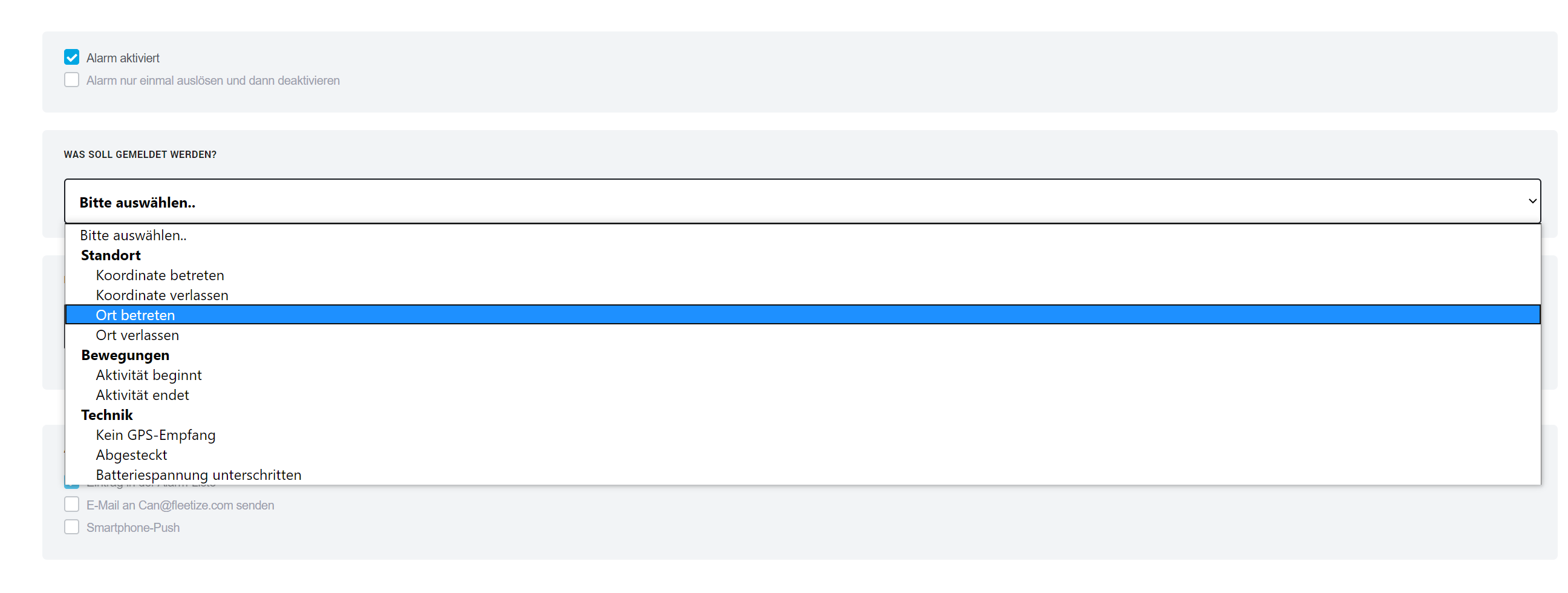
Task: Enable the Smartphone-Push checkbox
Action: [x=72, y=526]
